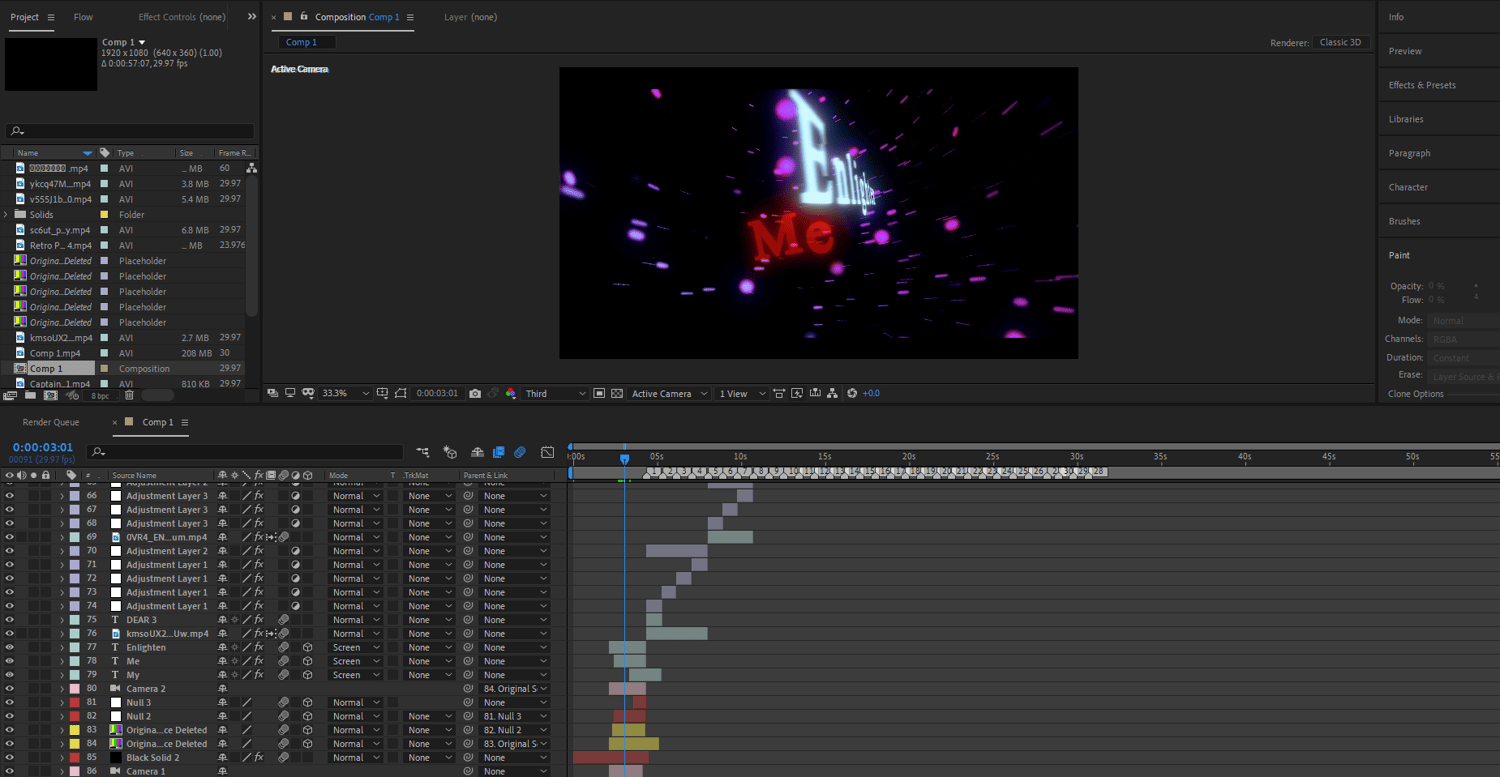Viewport: 1500px width, 777px height.
Task: Open the composition flowchart icon in the timeline
Action: 423,452
